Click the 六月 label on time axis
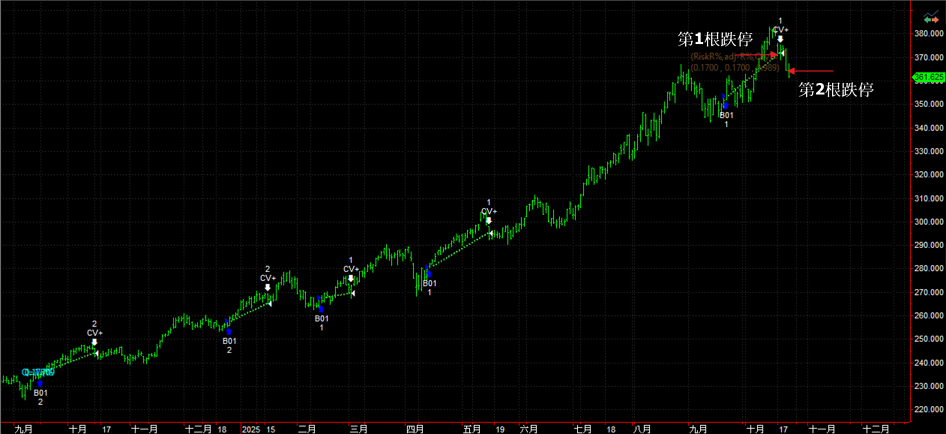The image size is (946, 434). click(x=528, y=429)
